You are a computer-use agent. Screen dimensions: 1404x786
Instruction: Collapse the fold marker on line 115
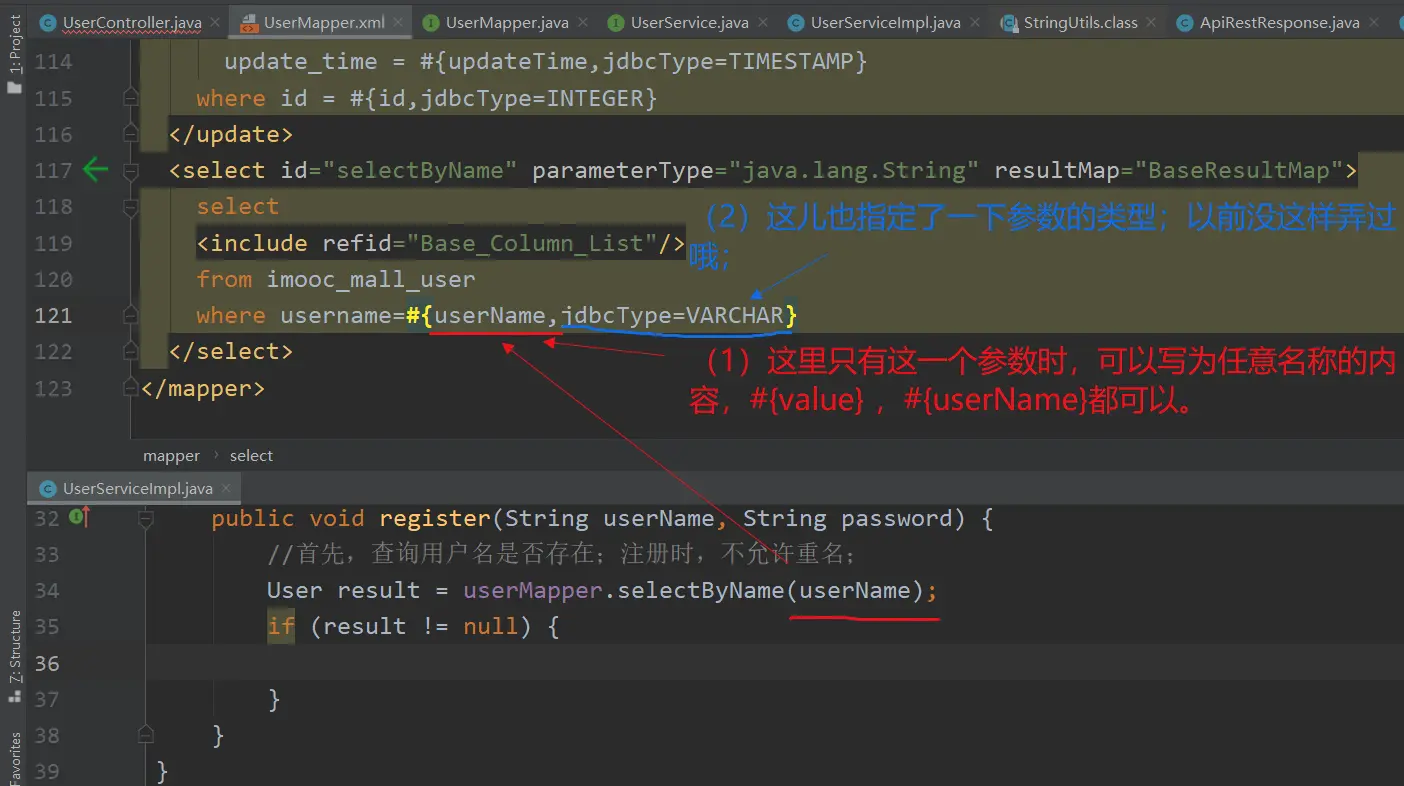tap(131, 98)
